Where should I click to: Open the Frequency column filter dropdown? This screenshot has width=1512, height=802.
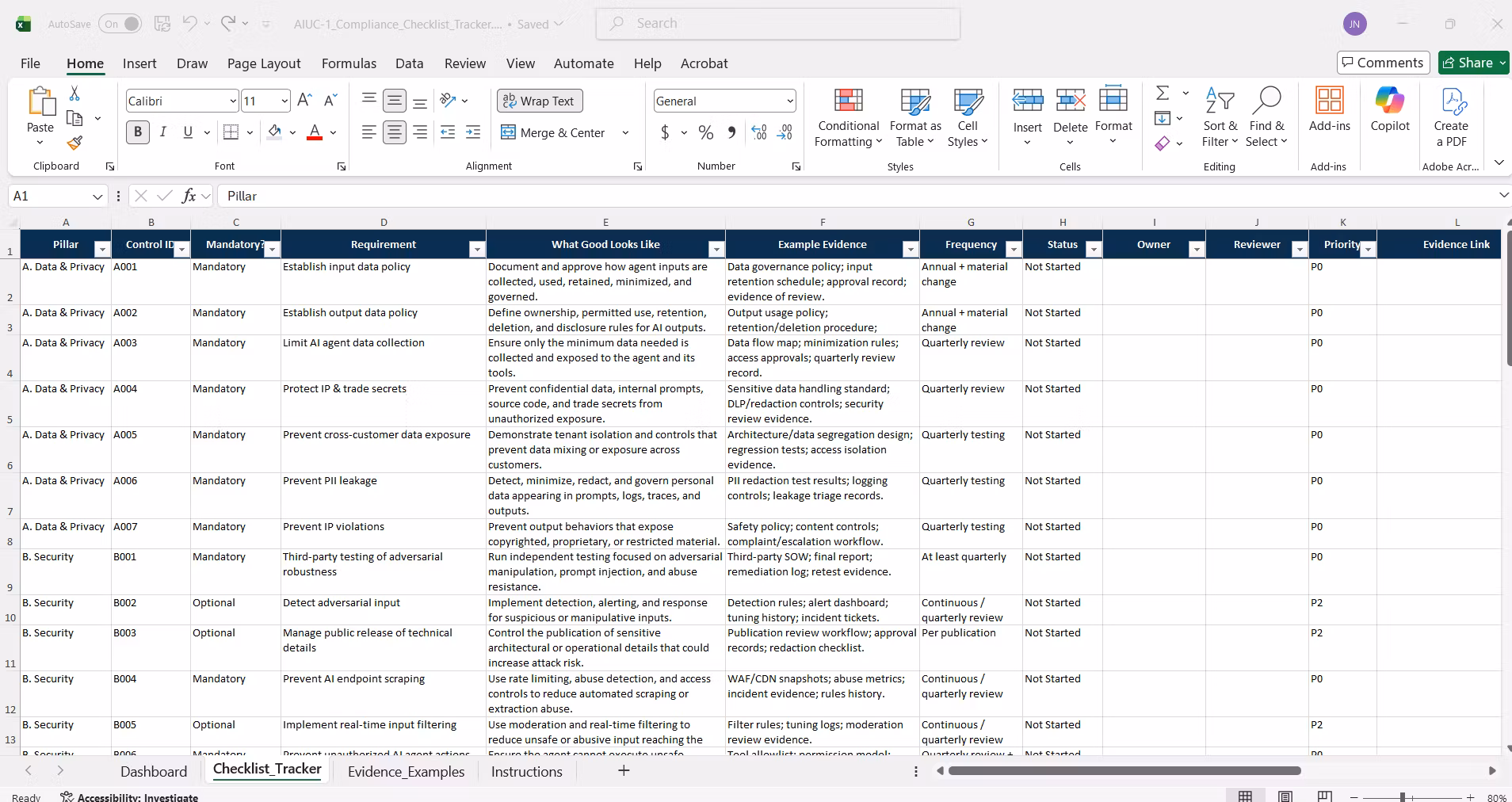coord(1013,250)
